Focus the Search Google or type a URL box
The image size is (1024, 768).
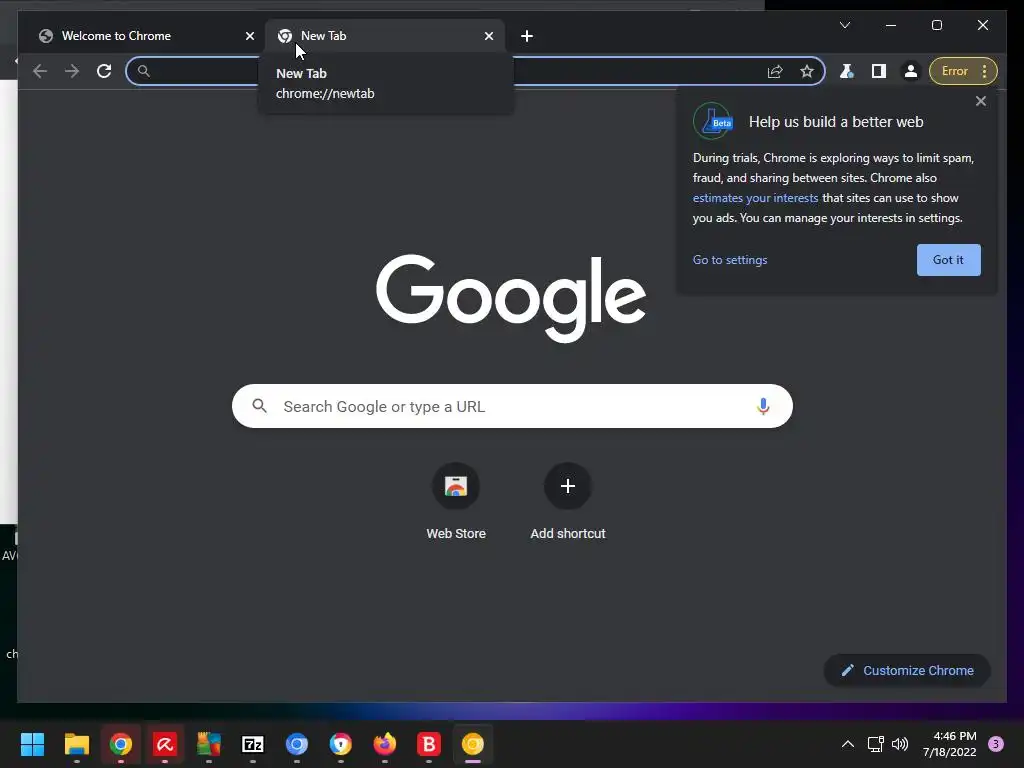click(512, 406)
